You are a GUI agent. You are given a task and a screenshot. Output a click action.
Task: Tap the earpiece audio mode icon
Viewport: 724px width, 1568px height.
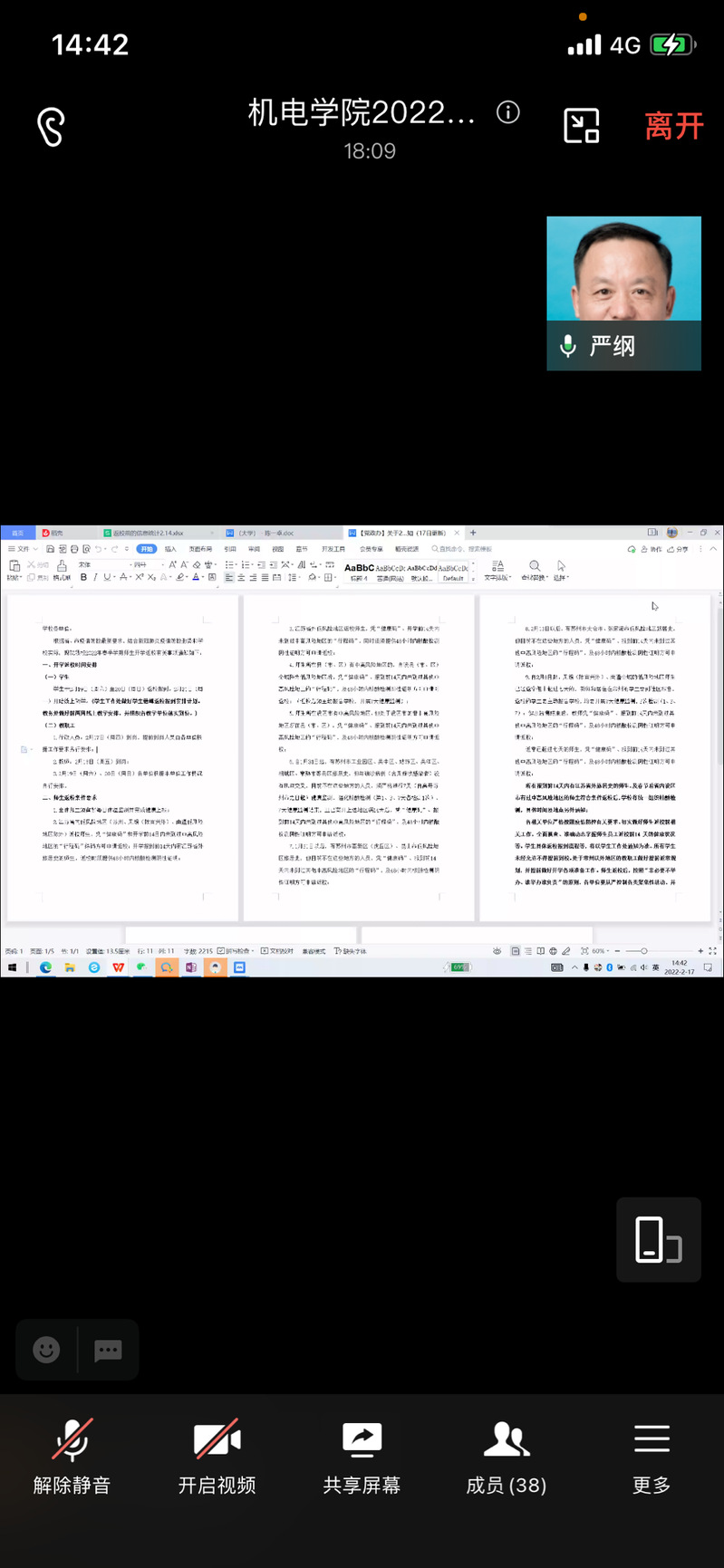52,127
